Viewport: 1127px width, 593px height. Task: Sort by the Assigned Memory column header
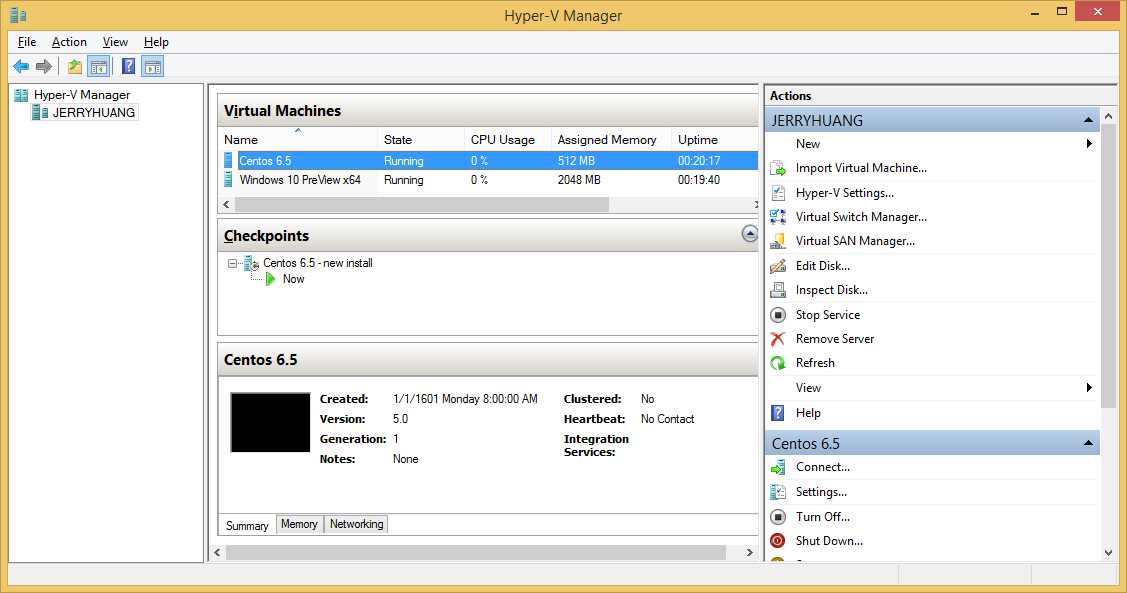pyautogui.click(x=611, y=139)
